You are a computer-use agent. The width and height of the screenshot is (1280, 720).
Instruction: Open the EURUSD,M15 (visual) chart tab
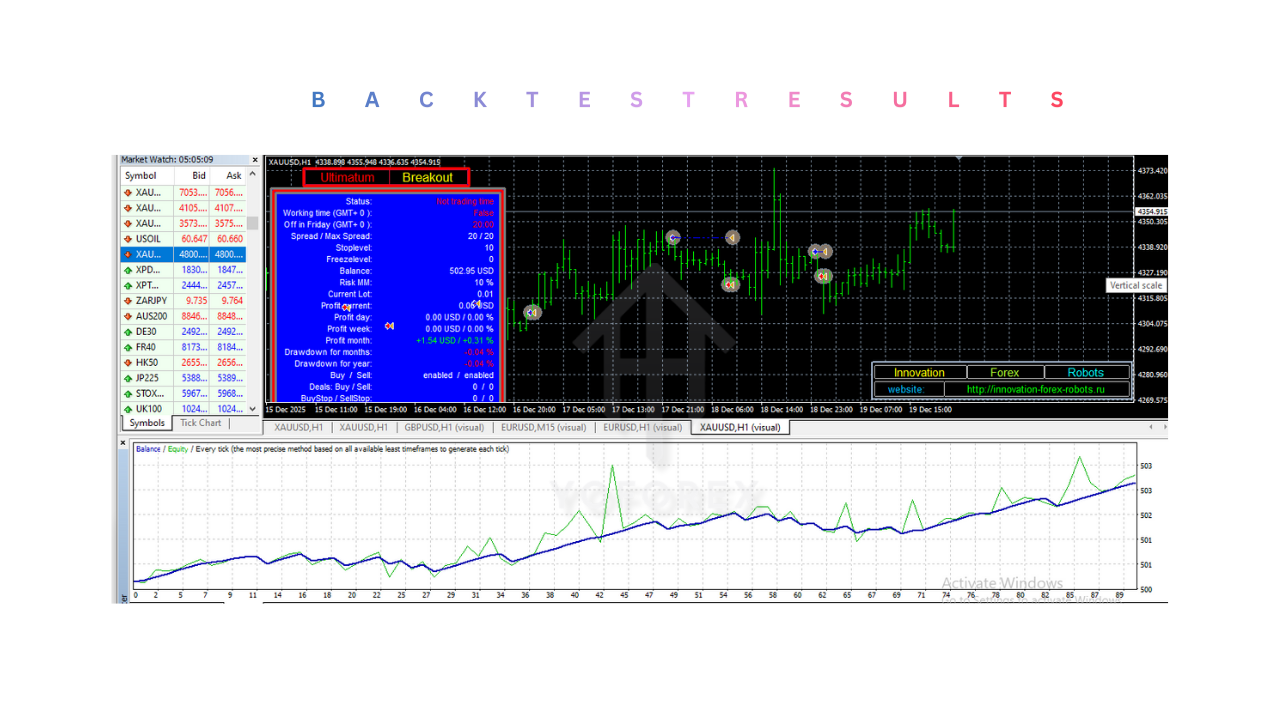point(532,427)
